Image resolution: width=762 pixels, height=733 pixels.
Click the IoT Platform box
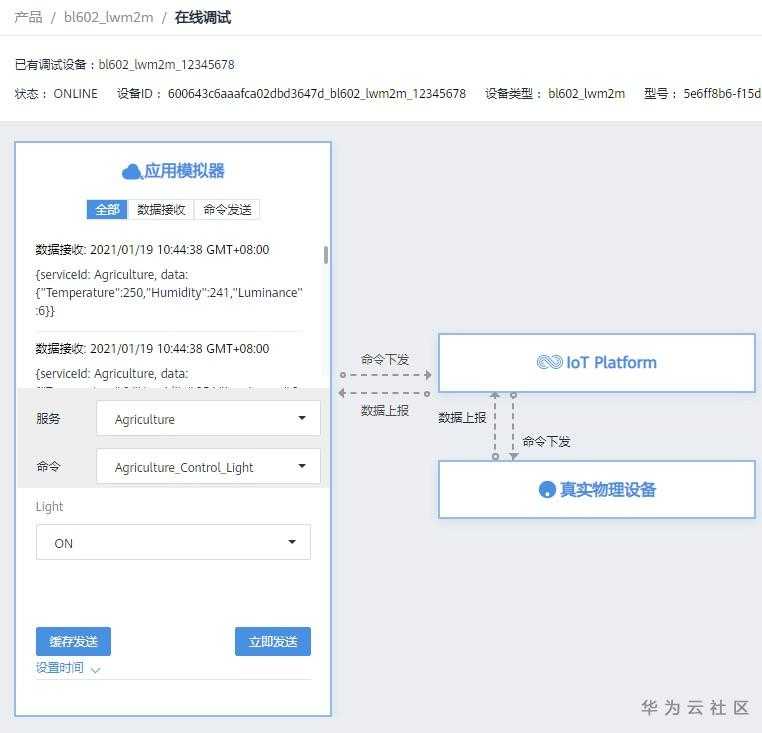click(x=597, y=363)
